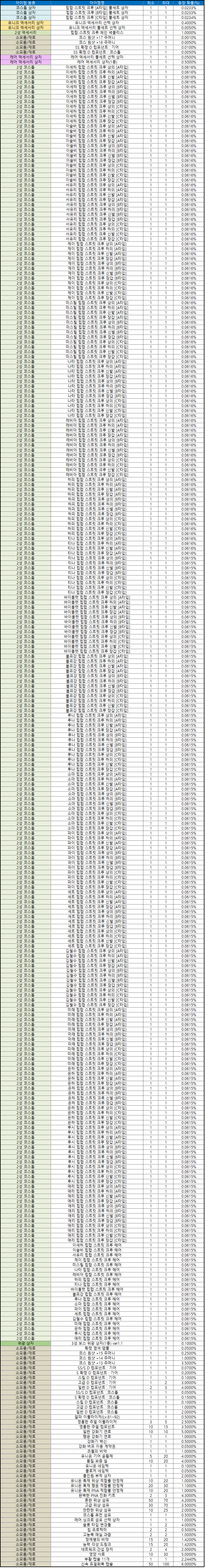Image resolution: width=206 pixels, height=1568 pixels.
Task: Click 미래 힙합 스트릿 크루 상의 [A타입]
Action: [98, 1010]
